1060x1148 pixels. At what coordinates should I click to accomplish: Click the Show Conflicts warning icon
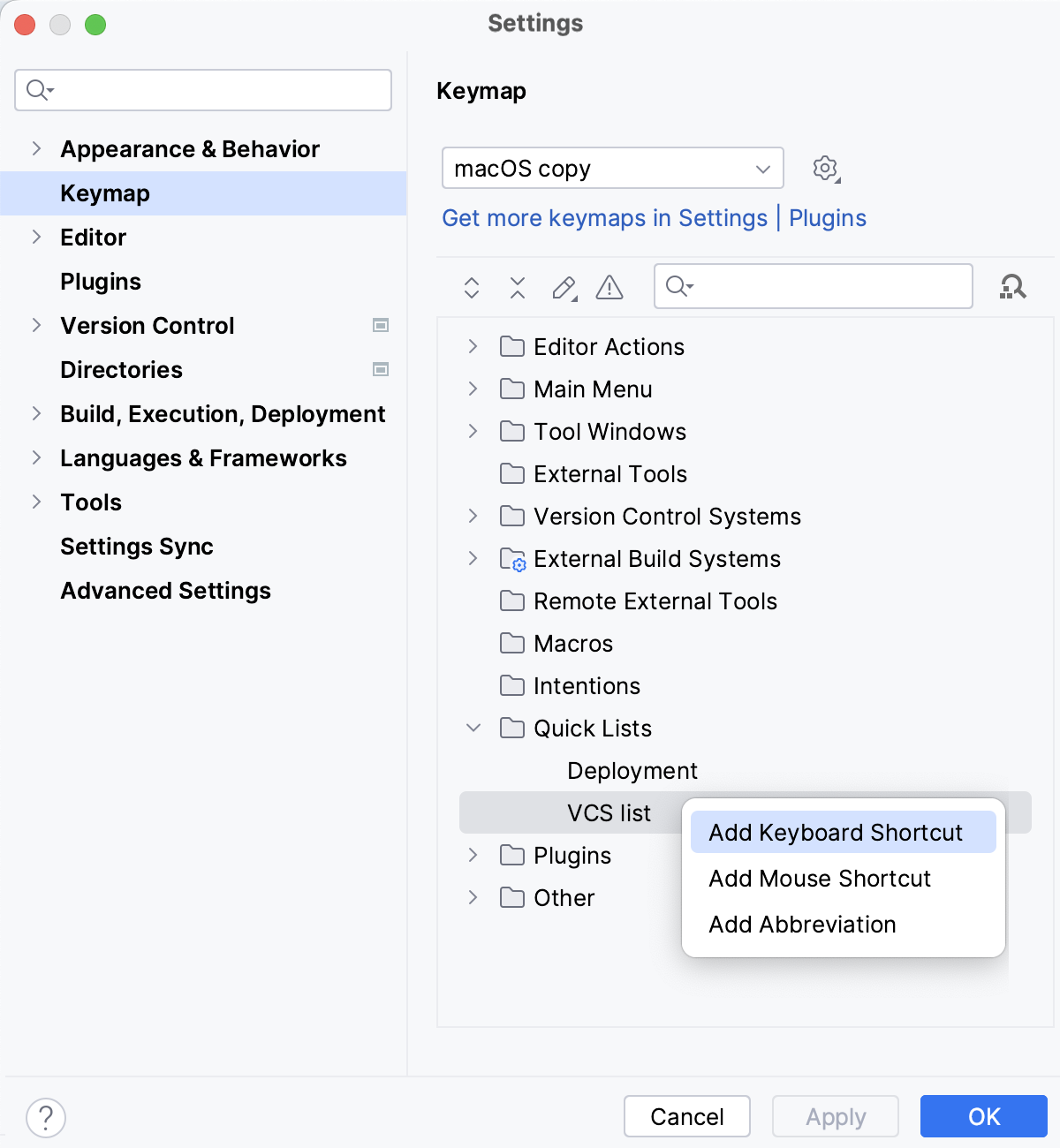pyautogui.click(x=609, y=287)
